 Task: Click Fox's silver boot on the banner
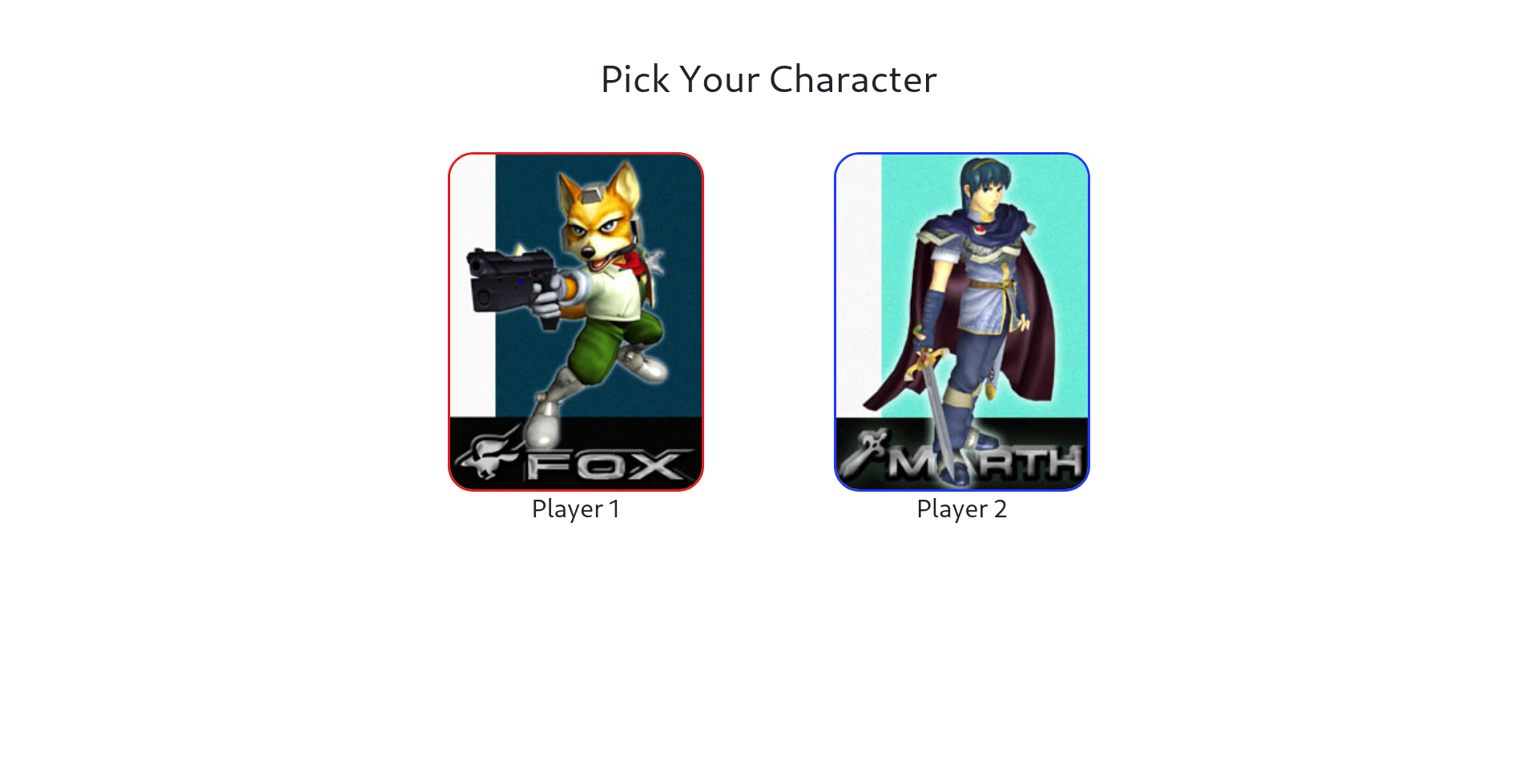pos(545,424)
